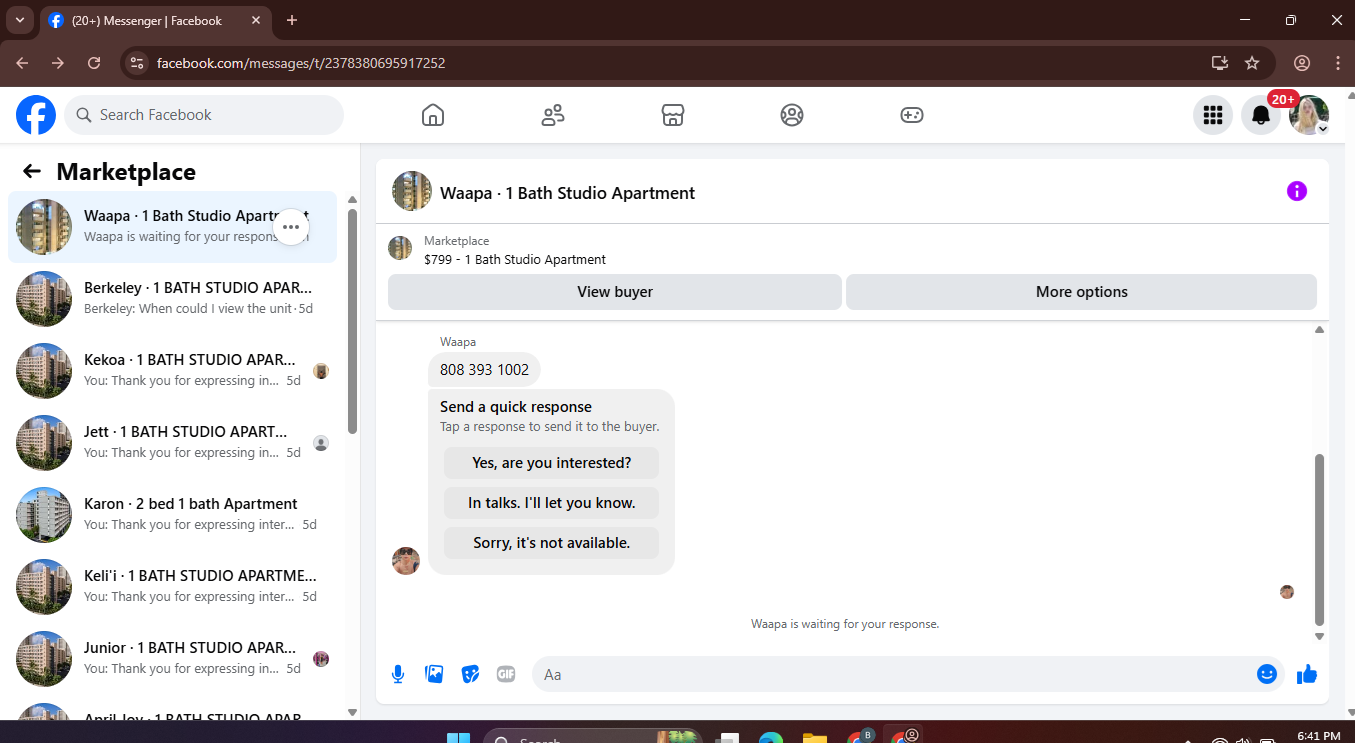
Task: Click install app icon in address bar
Action: (1219, 63)
